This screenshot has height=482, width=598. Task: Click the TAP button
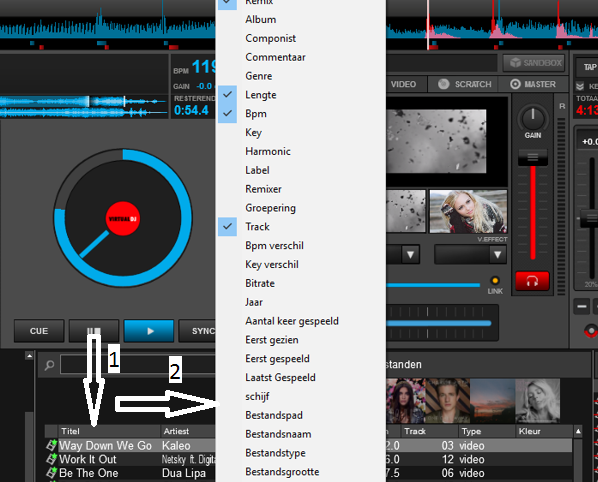tap(587, 67)
